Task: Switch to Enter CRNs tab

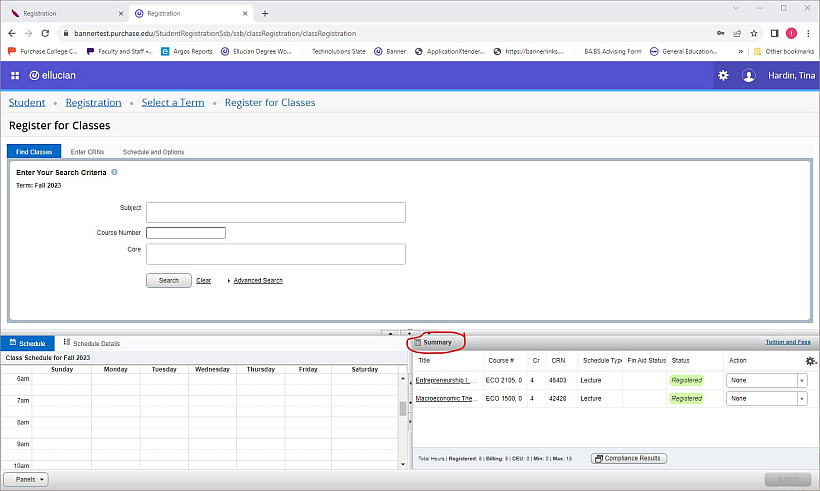Action: [87, 152]
